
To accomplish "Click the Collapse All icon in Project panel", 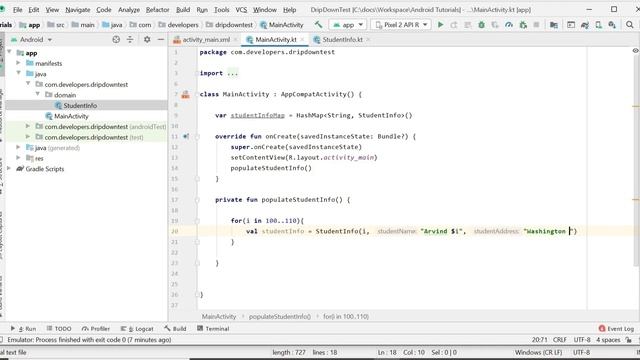I will [130, 39].
